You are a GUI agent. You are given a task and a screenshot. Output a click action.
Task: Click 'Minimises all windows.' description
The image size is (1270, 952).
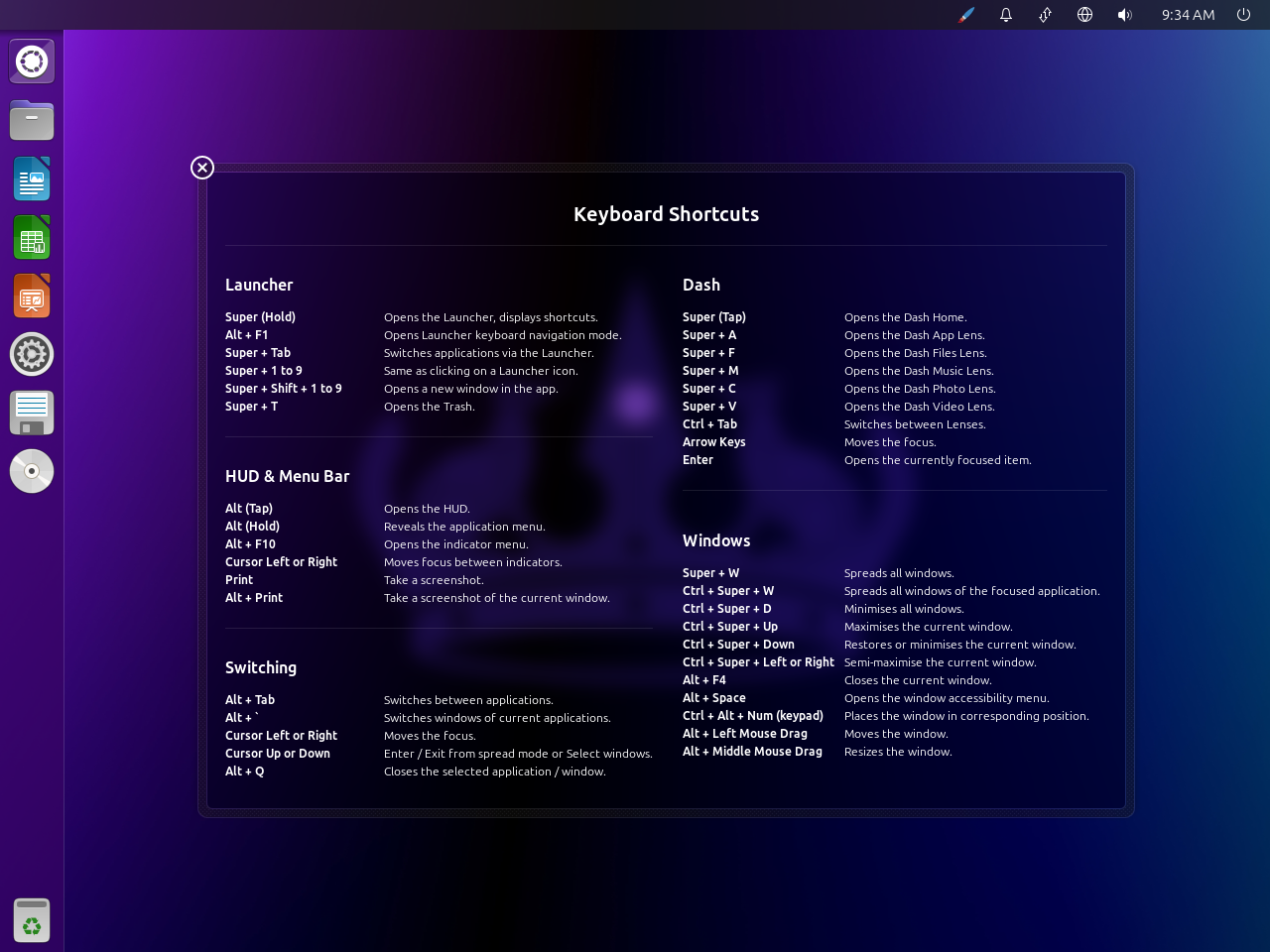coord(904,609)
